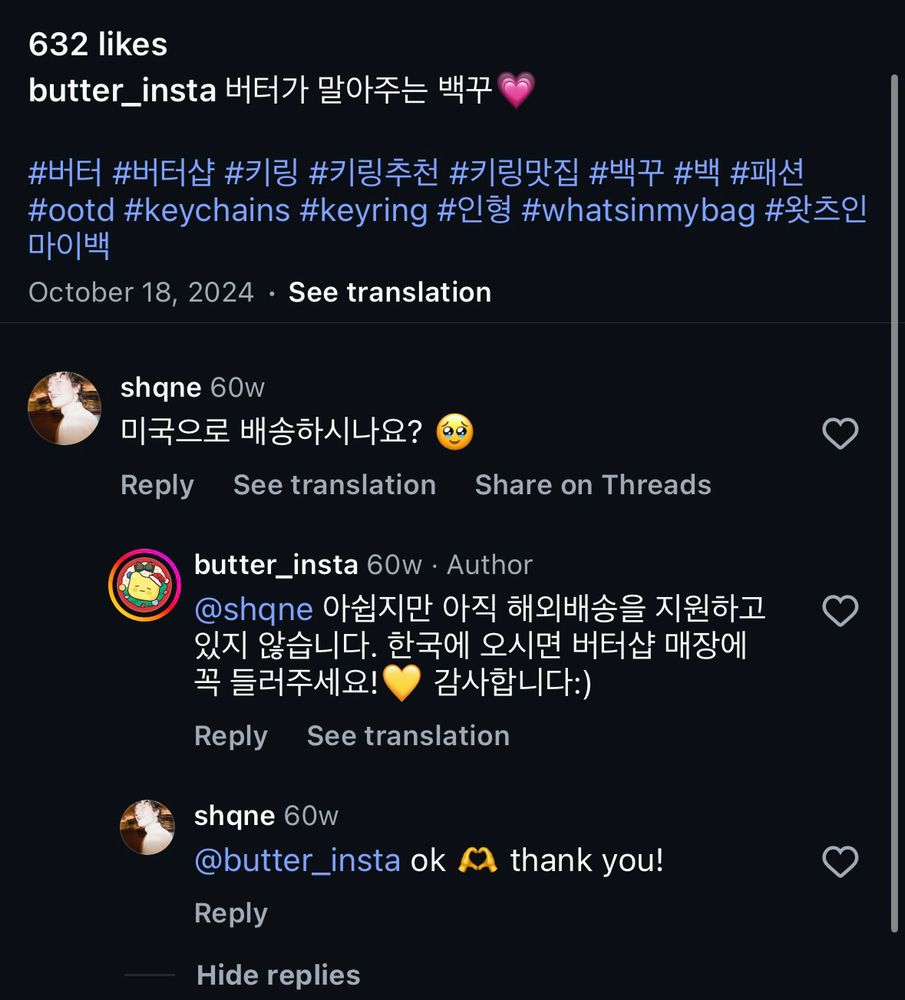905x1000 pixels.
Task: Like butter_insta's author reply comment
Action: [840, 611]
